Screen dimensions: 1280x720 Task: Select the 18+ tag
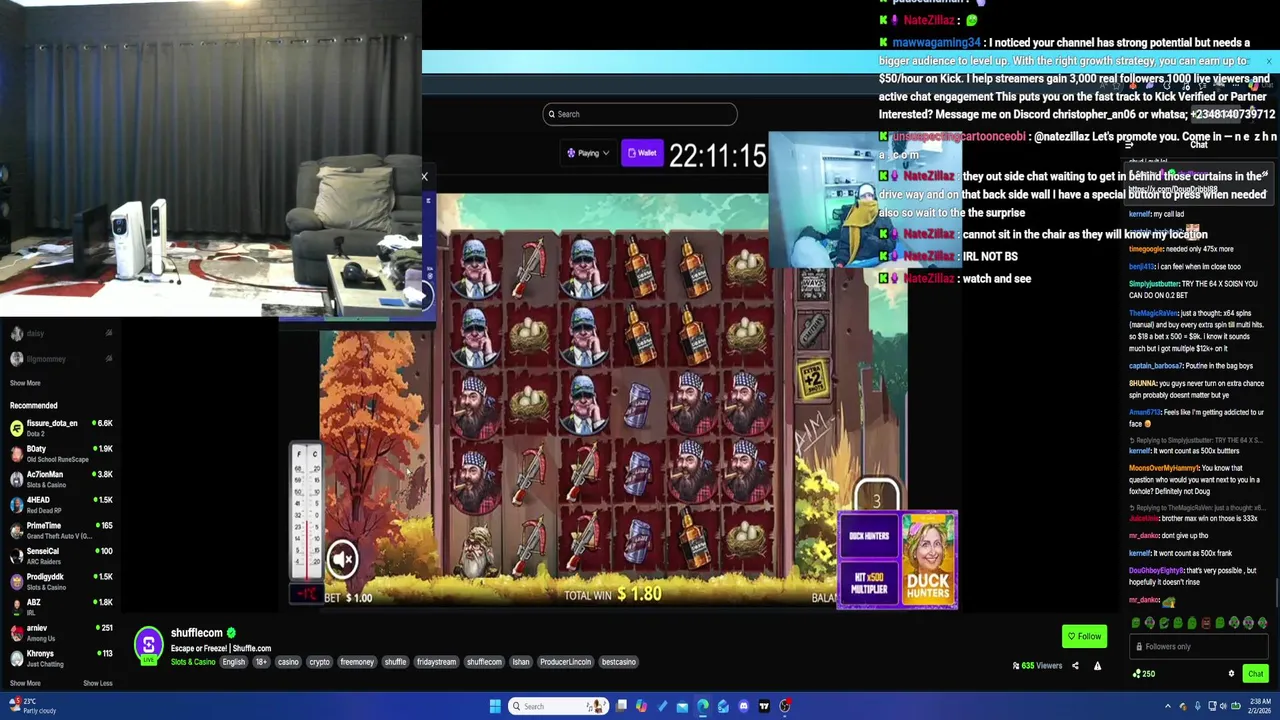[x=261, y=662]
